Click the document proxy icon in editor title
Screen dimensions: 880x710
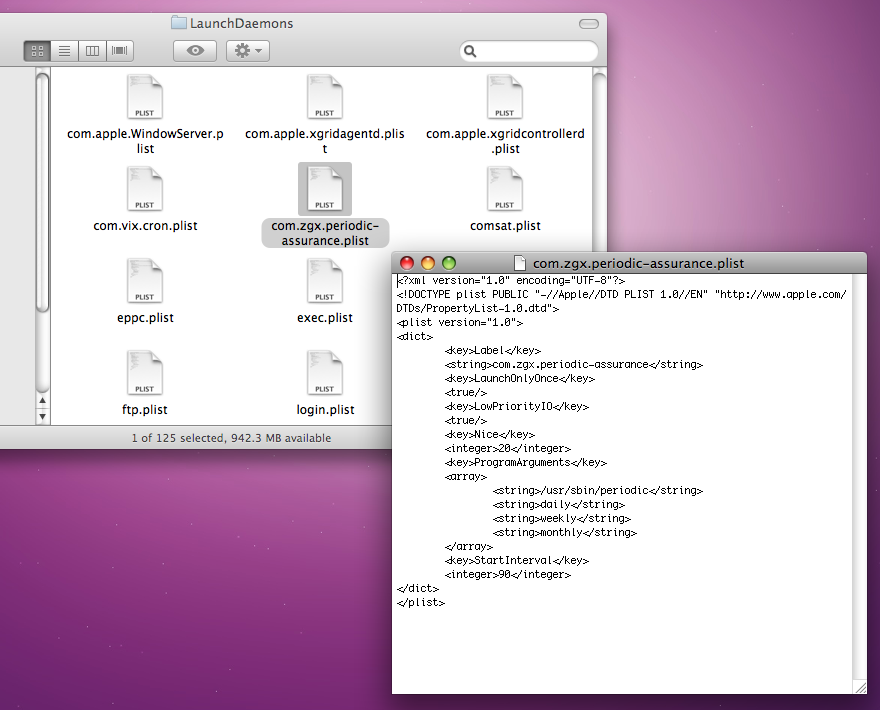pos(520,263)
